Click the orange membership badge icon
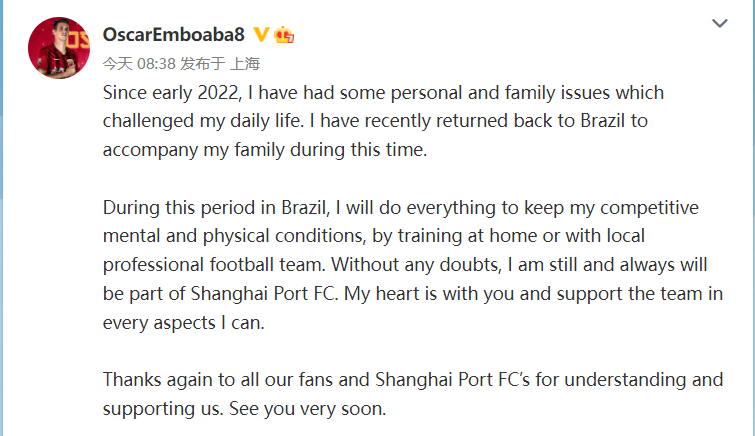Viewport: 755px width, 436px height. point(283,35)
